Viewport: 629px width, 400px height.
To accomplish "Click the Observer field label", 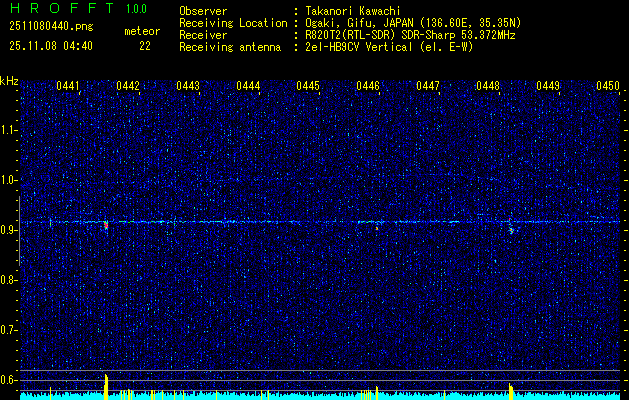I will [x=203, y=11].
